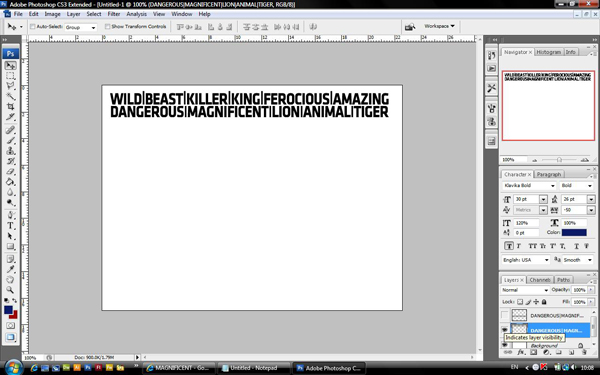600x375 pixels.
Task: Open the Filter menu
Action: point(114,14)
